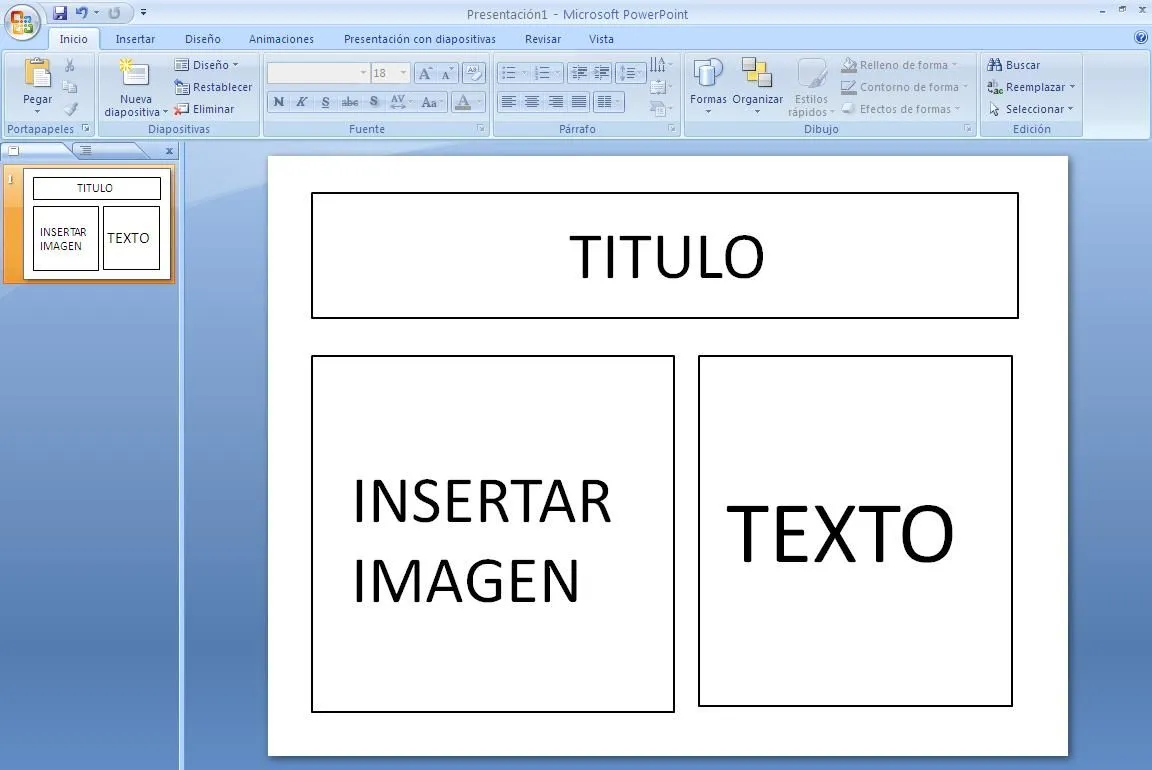Toggle justified text alignment

tap(578, 101)
